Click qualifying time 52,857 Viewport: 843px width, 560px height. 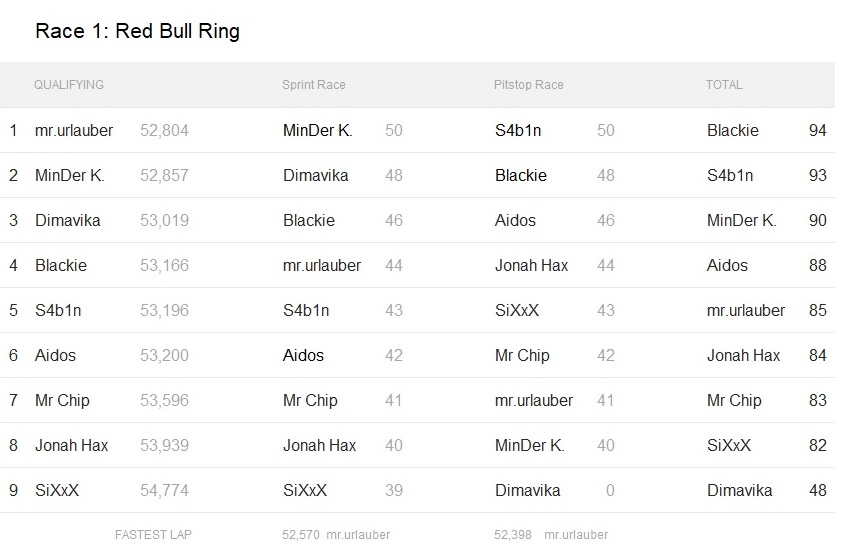pos(164,176)
